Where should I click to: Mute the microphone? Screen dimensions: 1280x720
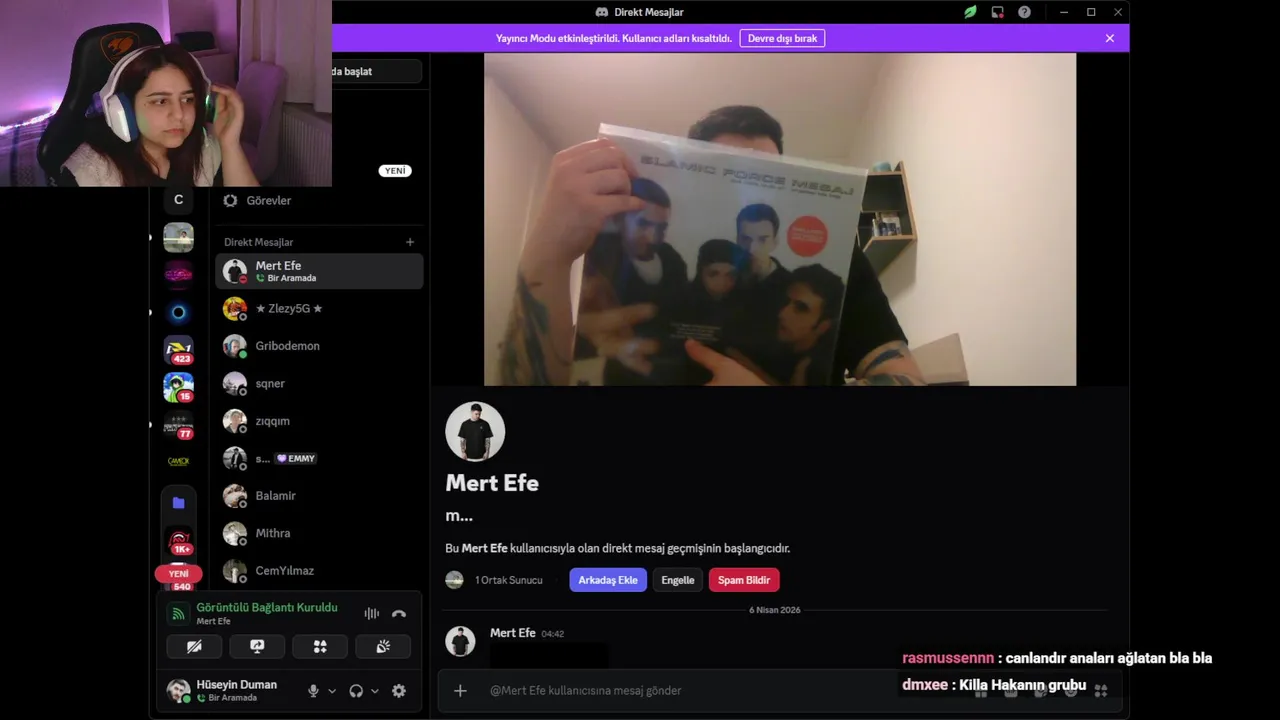313,691
